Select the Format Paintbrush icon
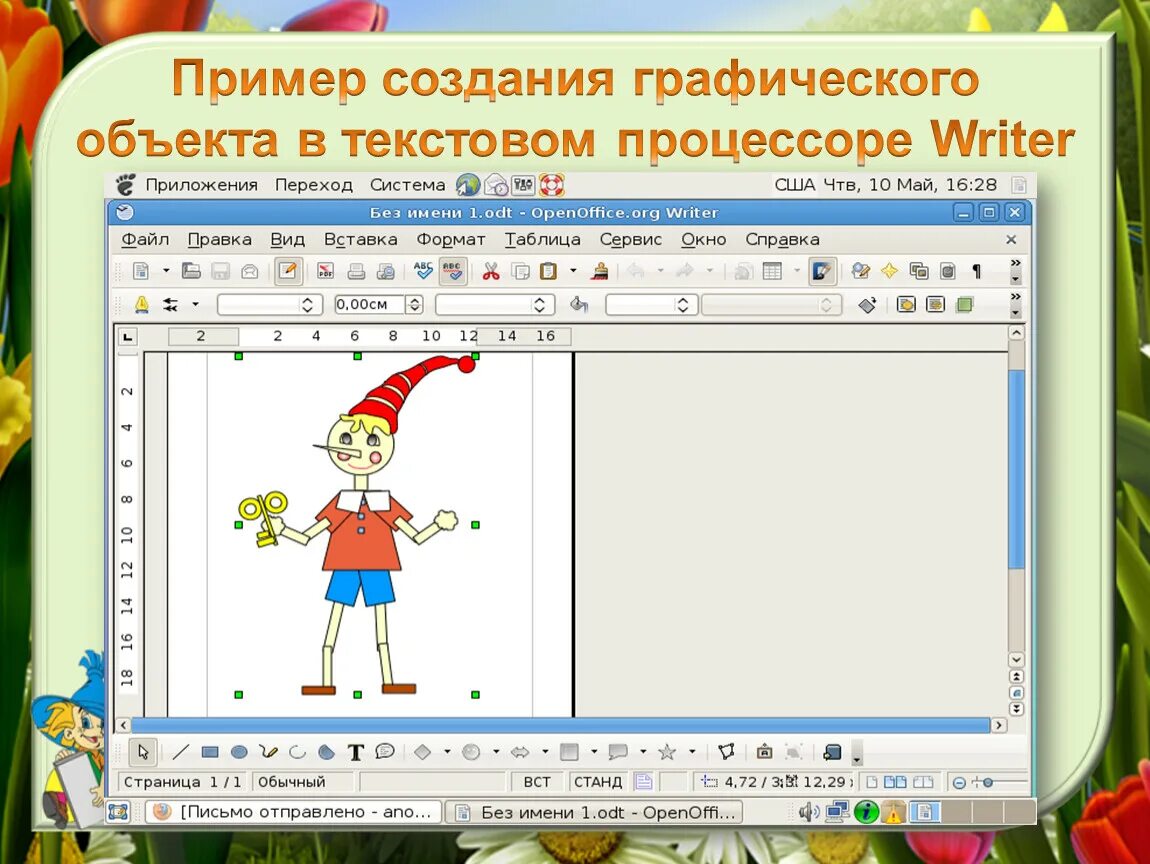The width and height of the screenshot is (1150, 864). click(601, 271)
